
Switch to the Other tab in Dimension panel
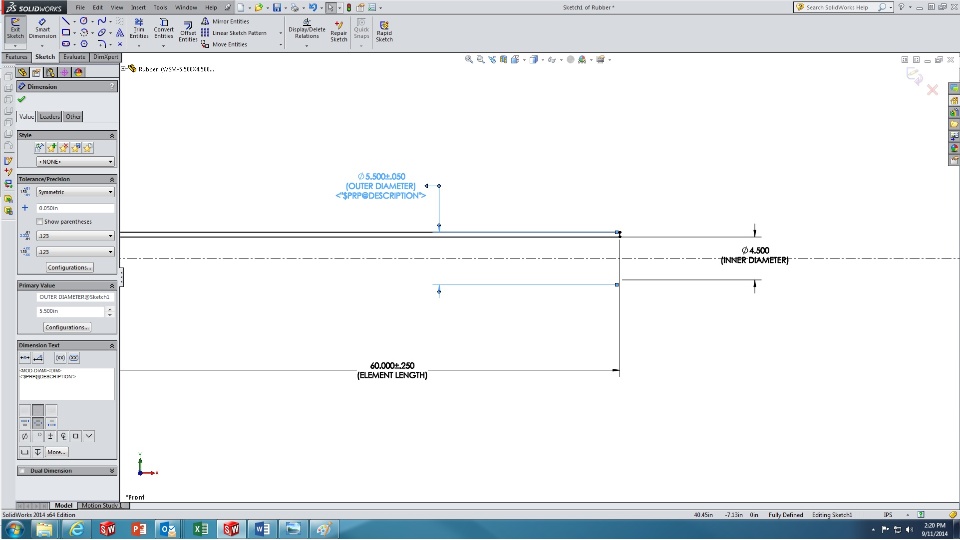tap(73, 116)
